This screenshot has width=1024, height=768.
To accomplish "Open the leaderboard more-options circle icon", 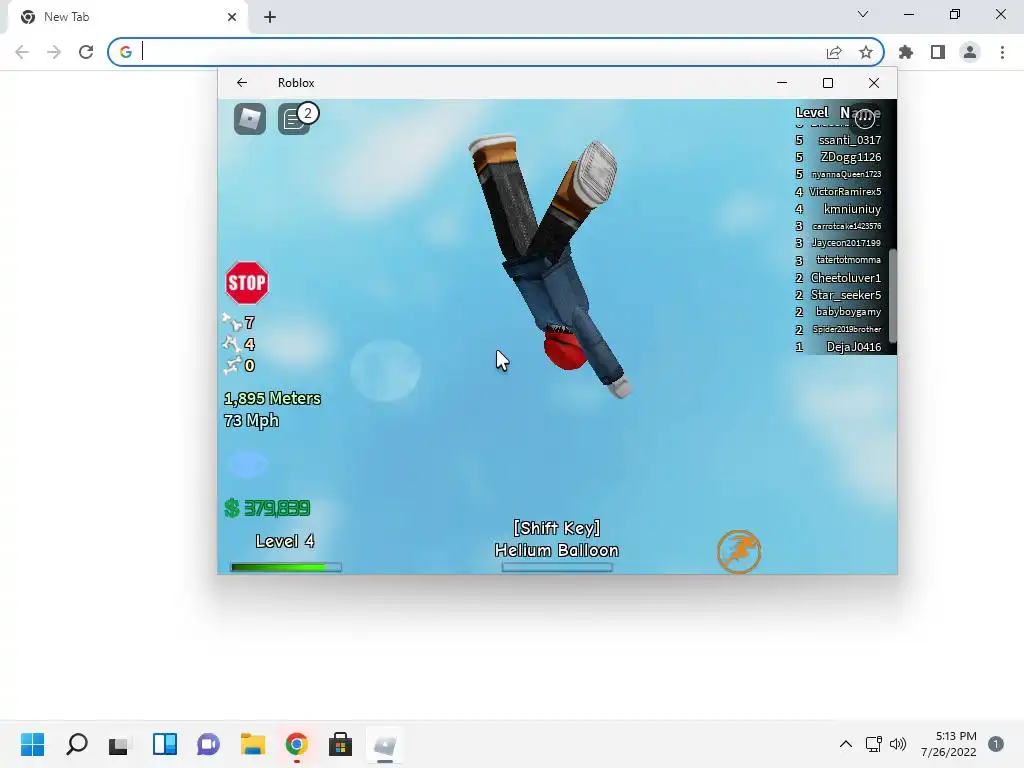I will tap(865, 118).
